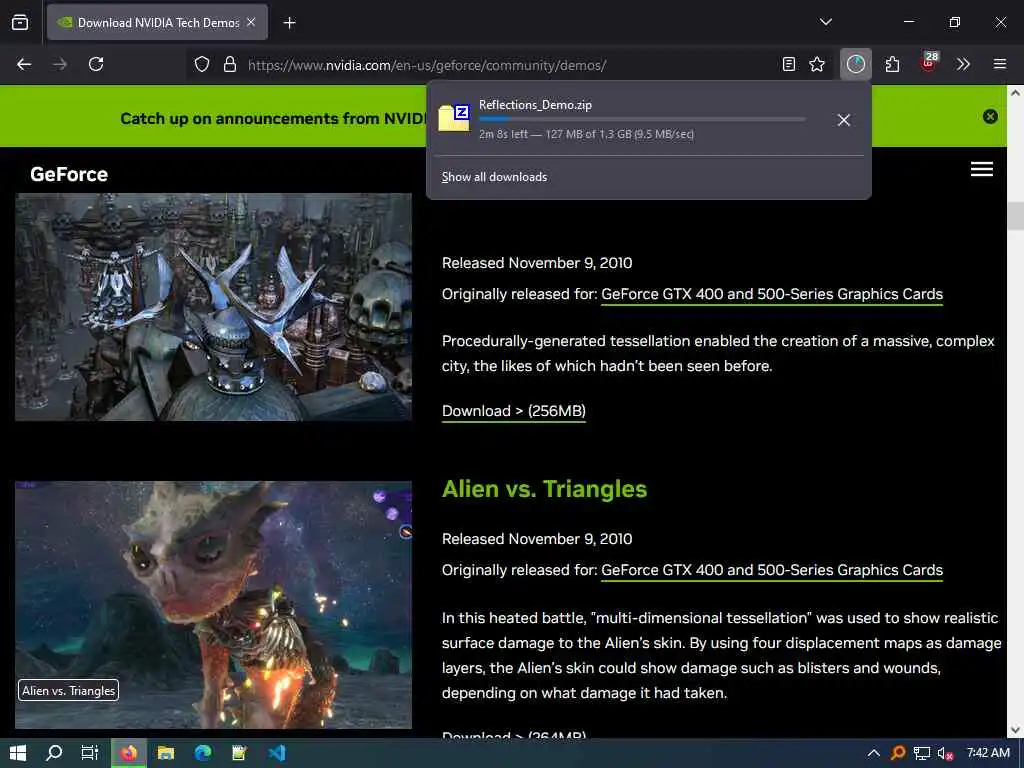Follow first GeForce GTX 400 and 500-Series link
Screen dimensions: 1024x768
click(x=772, y=294)
